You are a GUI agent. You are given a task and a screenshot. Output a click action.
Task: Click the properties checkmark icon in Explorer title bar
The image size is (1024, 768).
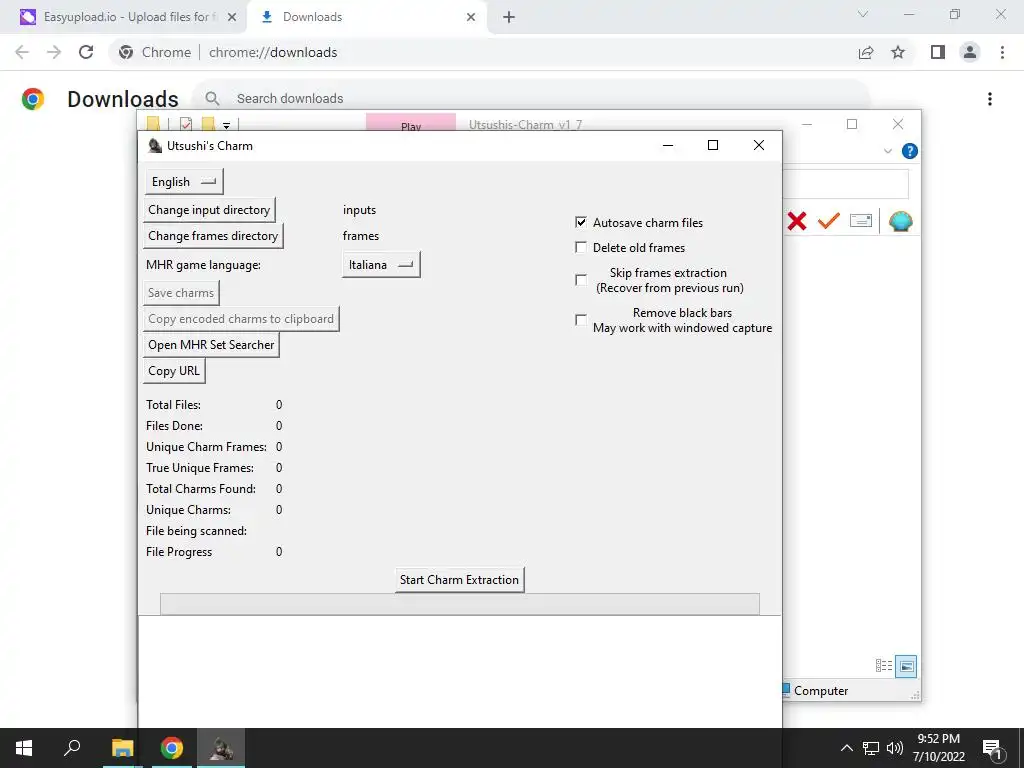185,124
